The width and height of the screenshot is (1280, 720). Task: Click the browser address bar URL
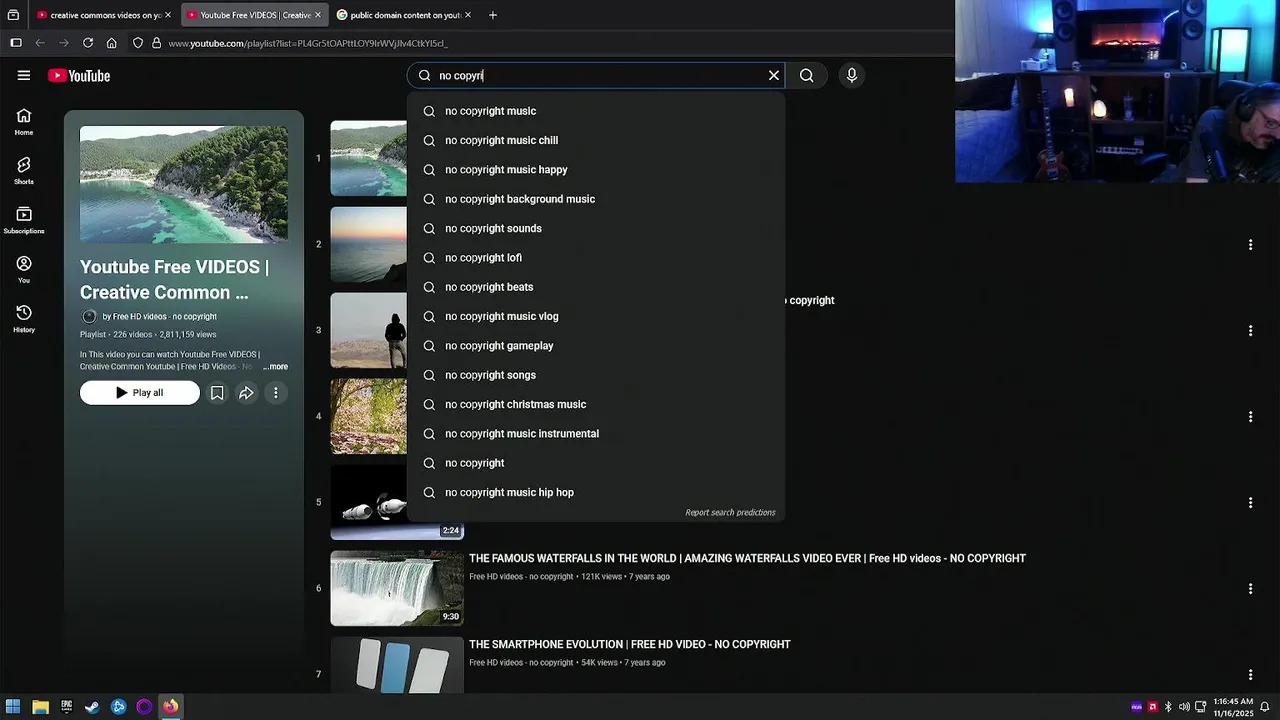click(308, 44)
